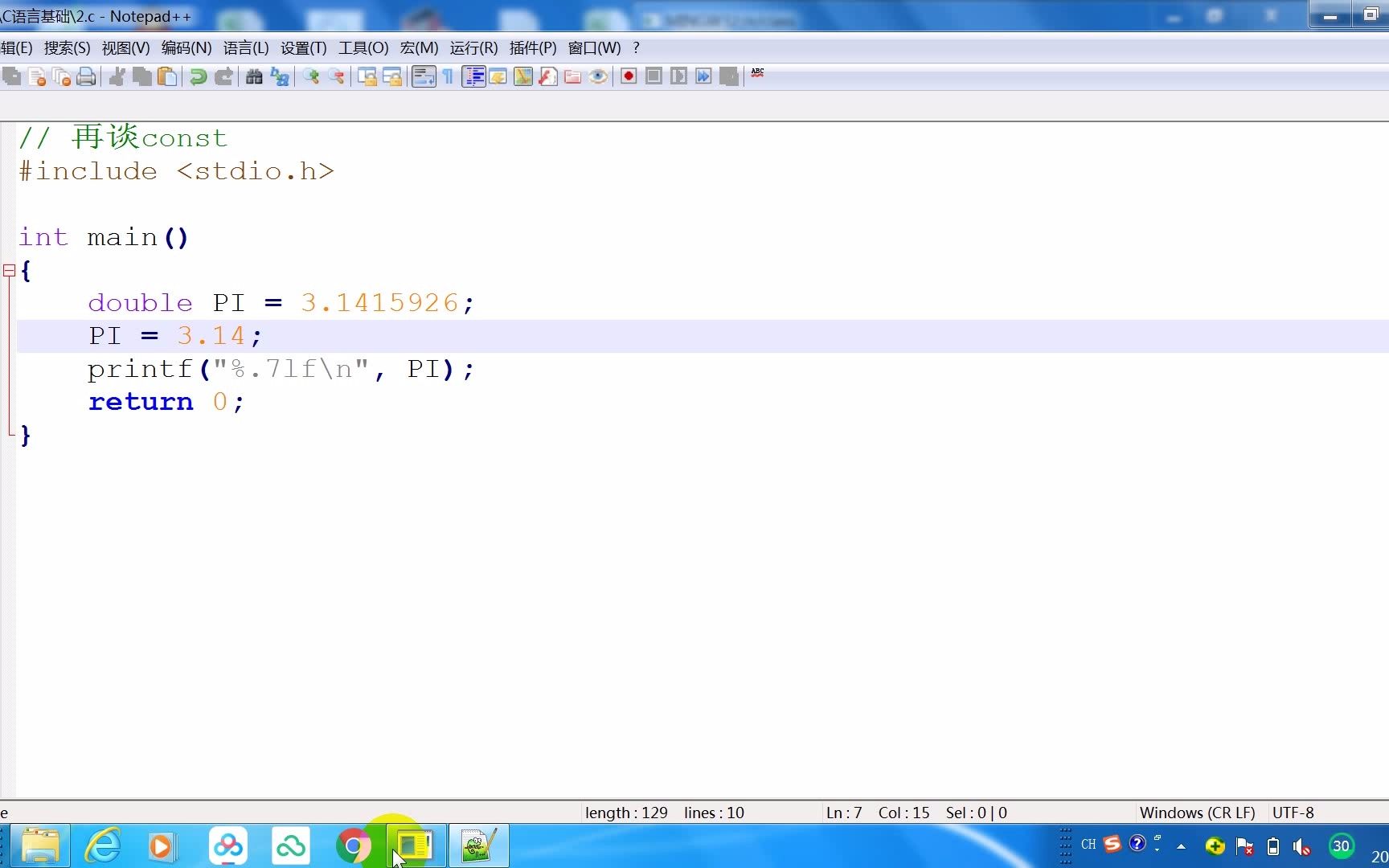This screenshot has width=1389, height=868.
Task: Click the user-defined language icon
Action: 498,76
